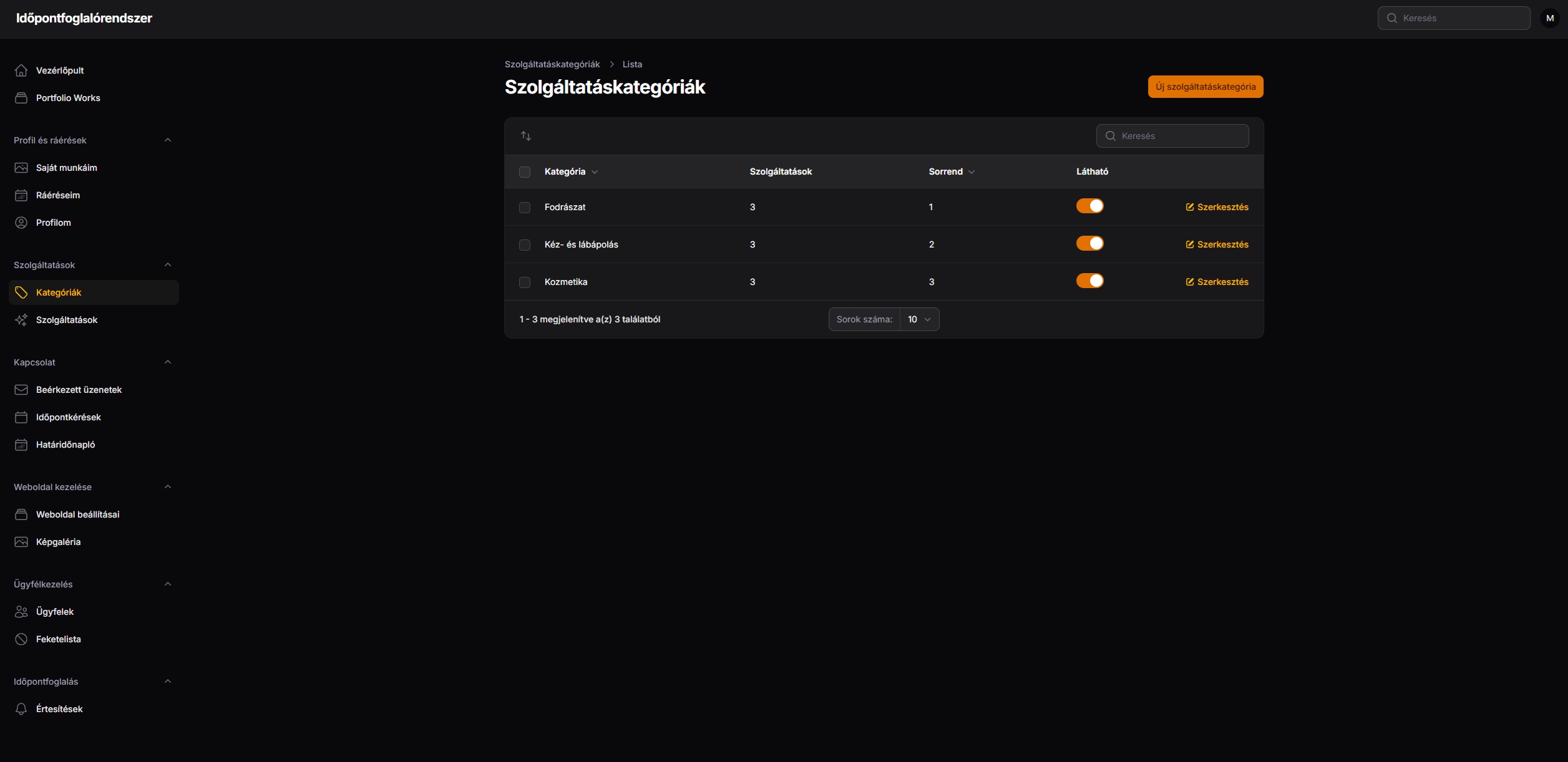Open the user avatar M menu
Viewport: 1568px width, 762px height.
(x=1550, y=18)
